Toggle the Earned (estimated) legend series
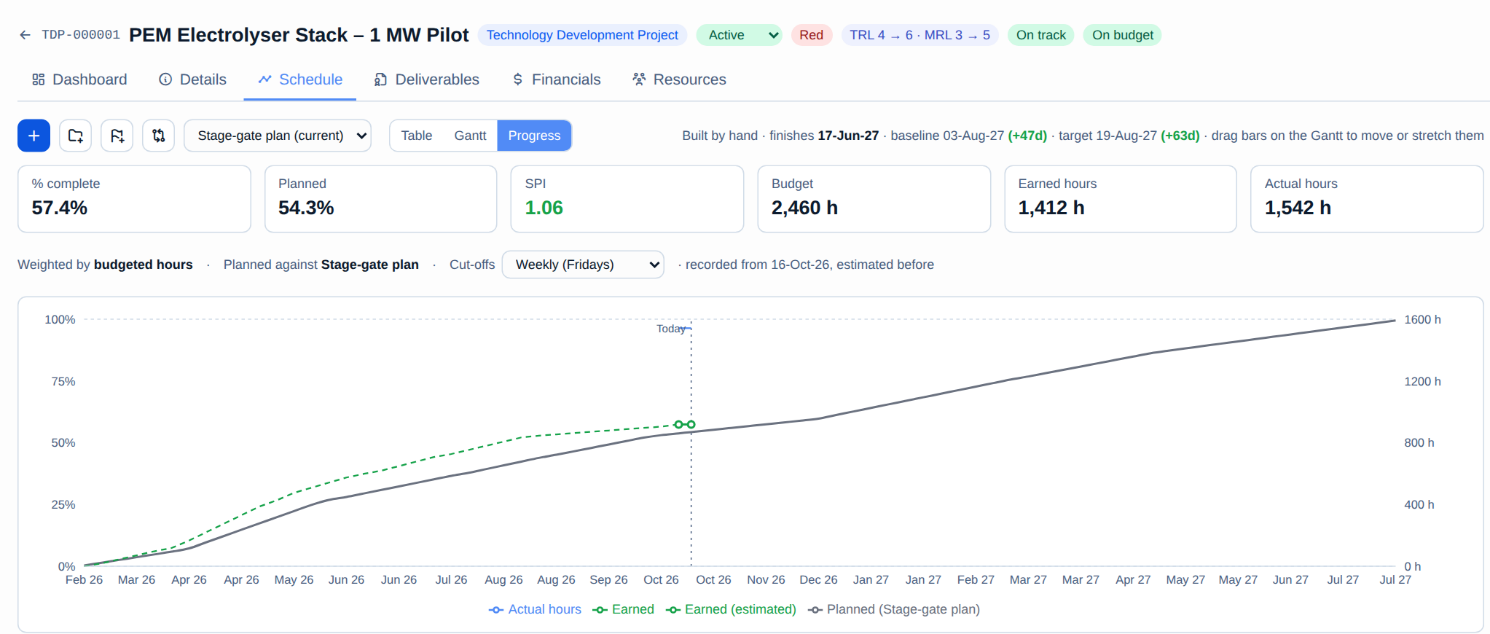Image resolution: width=1490 pixels, height=634 pixels. 731,609
